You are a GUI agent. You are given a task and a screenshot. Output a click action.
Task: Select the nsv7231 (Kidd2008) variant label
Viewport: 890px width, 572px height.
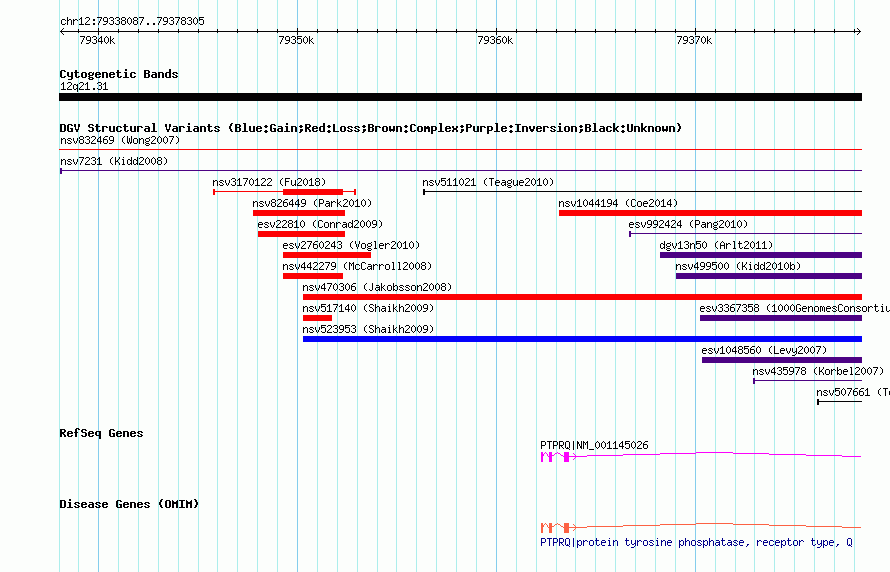click(114, 161)
